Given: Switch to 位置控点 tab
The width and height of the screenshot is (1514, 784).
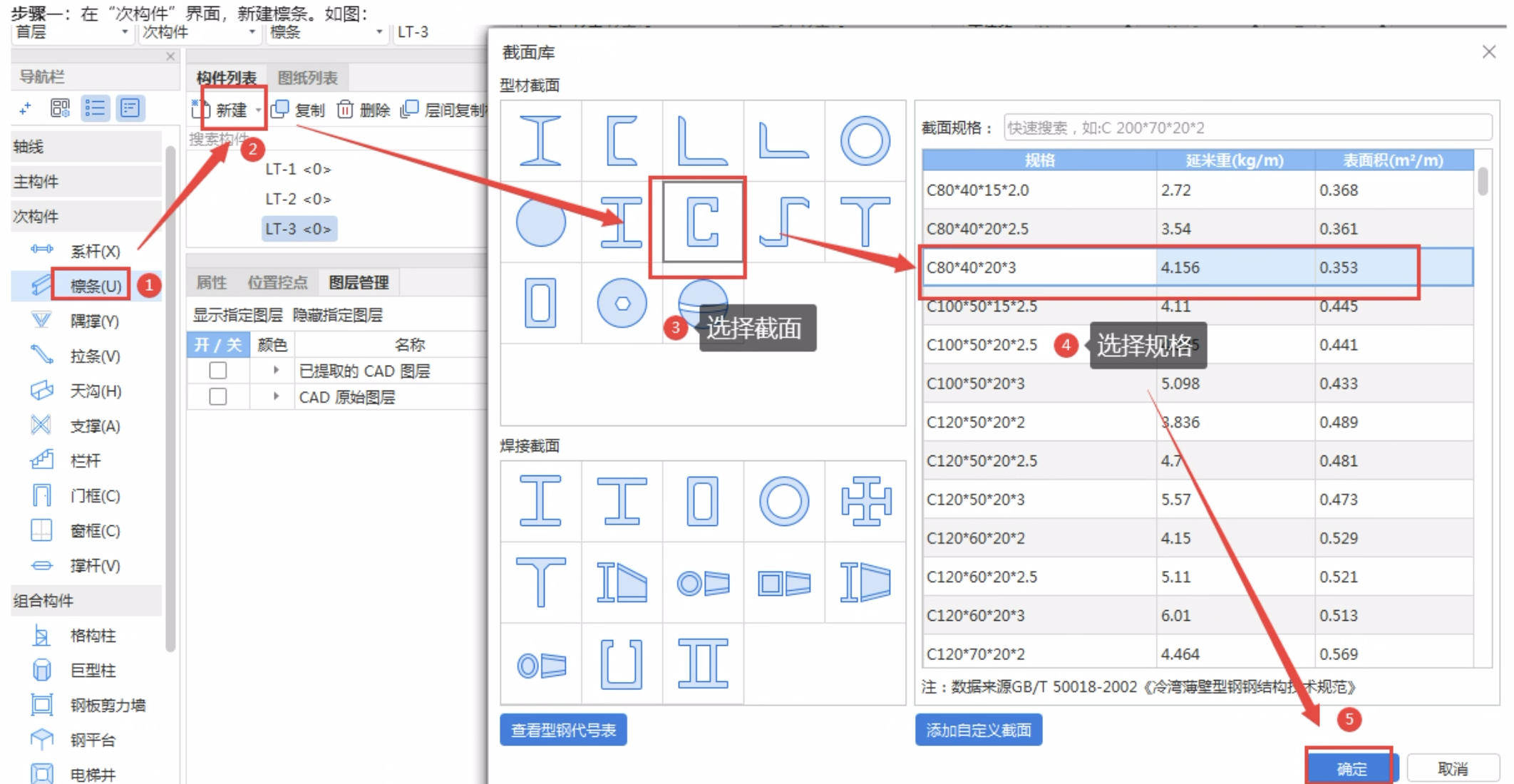Looking at the screenshot, I should [277, 282].
